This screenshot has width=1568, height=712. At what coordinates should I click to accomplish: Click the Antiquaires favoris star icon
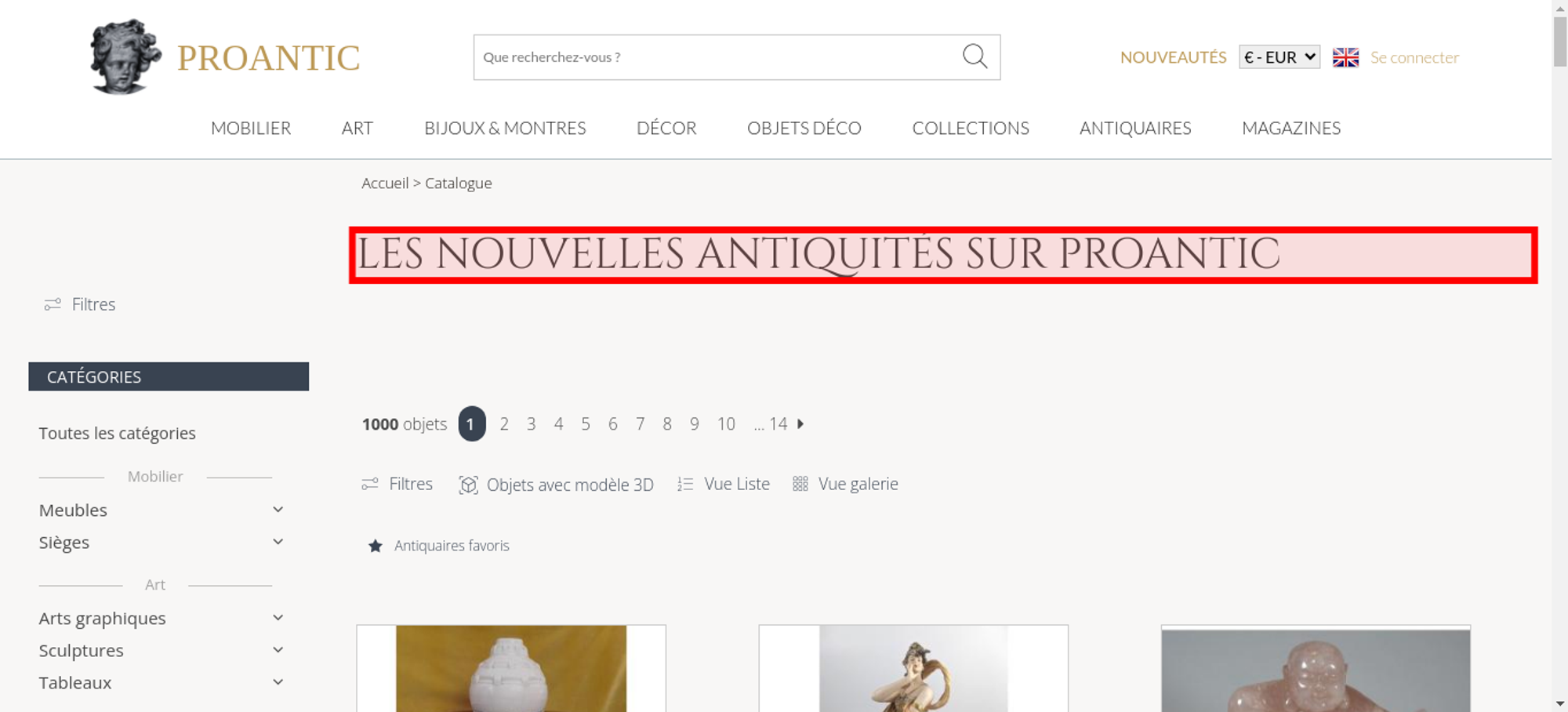[x=376, y=546]
